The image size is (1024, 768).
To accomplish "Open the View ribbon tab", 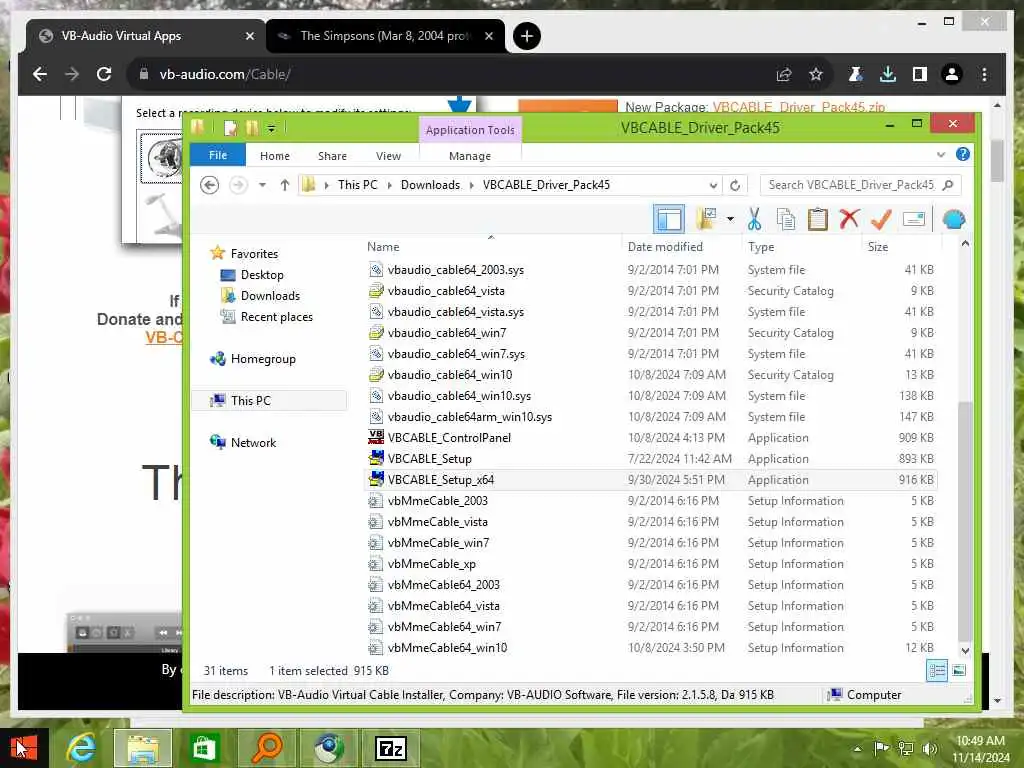I will coord(388,156).
